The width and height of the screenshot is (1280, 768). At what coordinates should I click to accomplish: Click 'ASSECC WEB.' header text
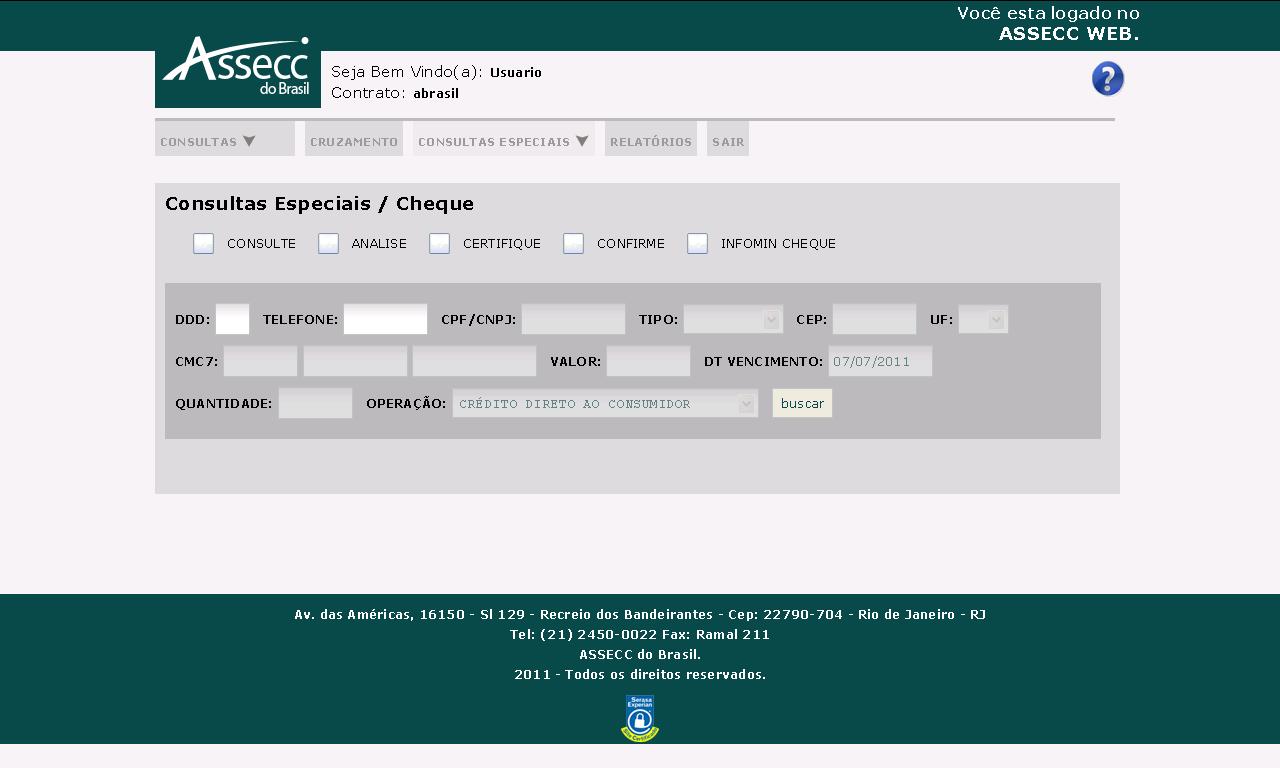pos(1069,34)
